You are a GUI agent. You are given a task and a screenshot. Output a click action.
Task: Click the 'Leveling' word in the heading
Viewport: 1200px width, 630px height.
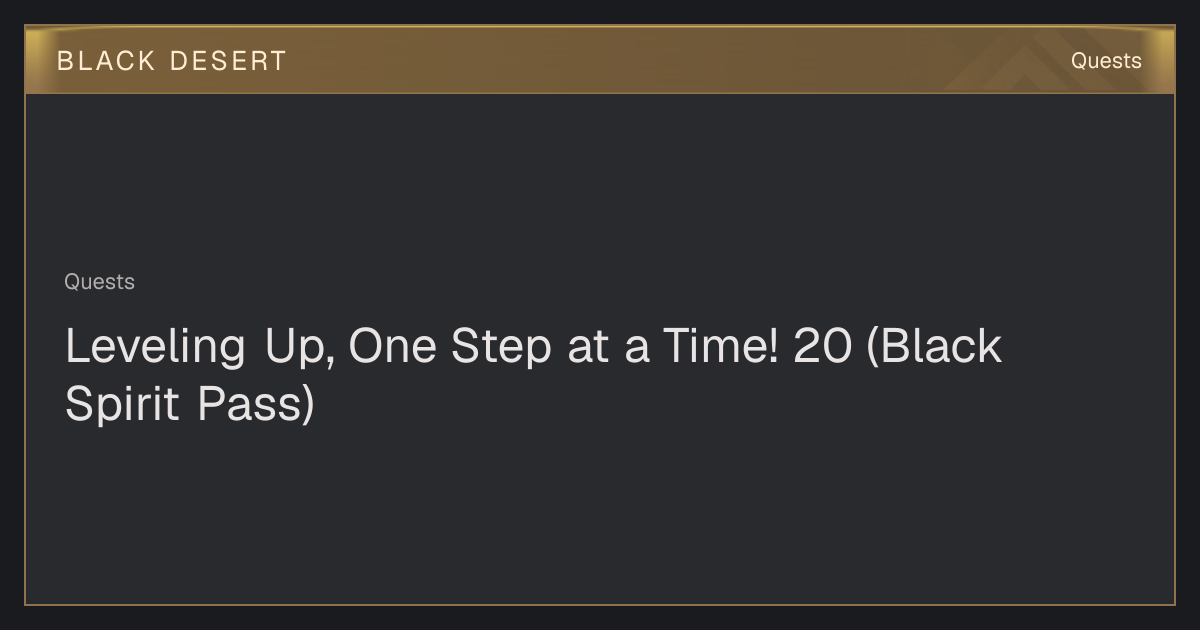point(155,347)
